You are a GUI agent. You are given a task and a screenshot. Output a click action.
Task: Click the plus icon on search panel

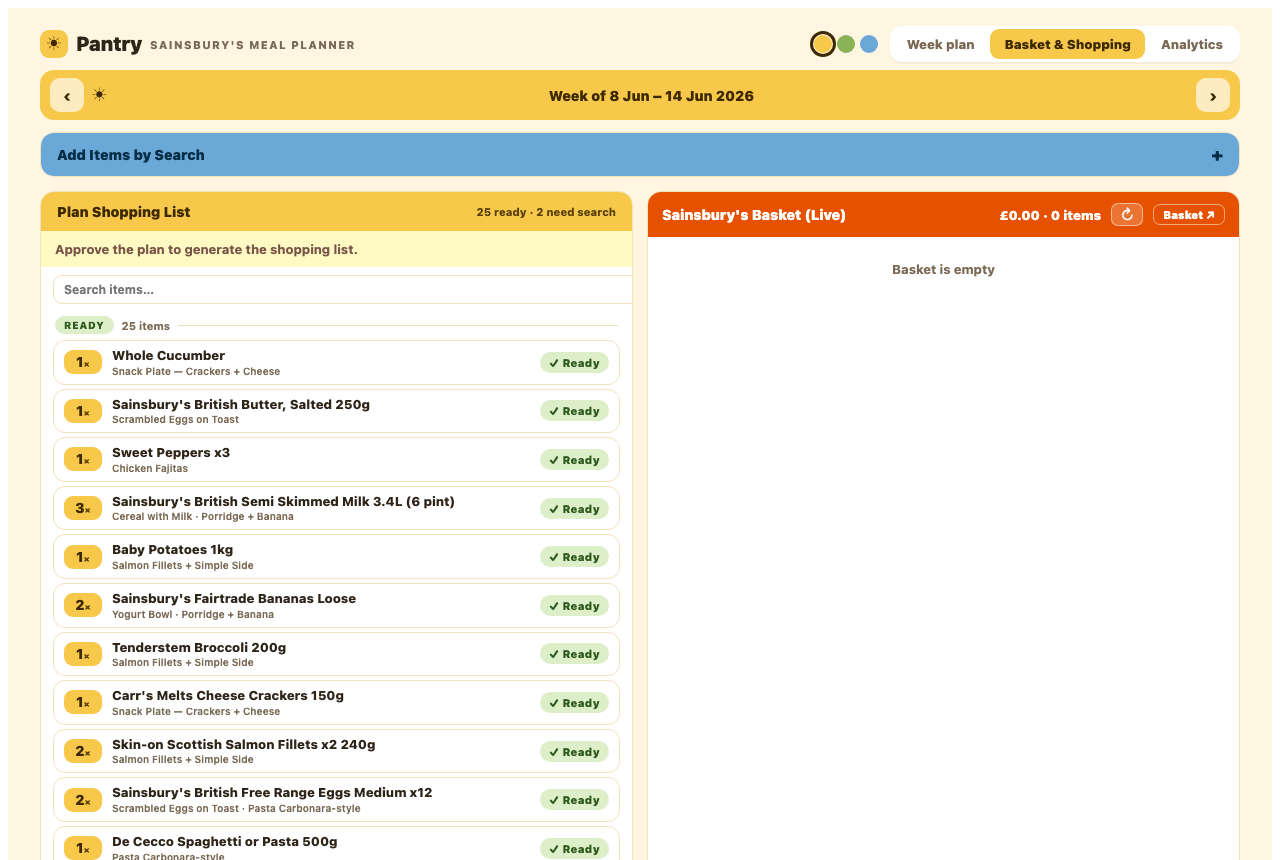pos(1217,156)
